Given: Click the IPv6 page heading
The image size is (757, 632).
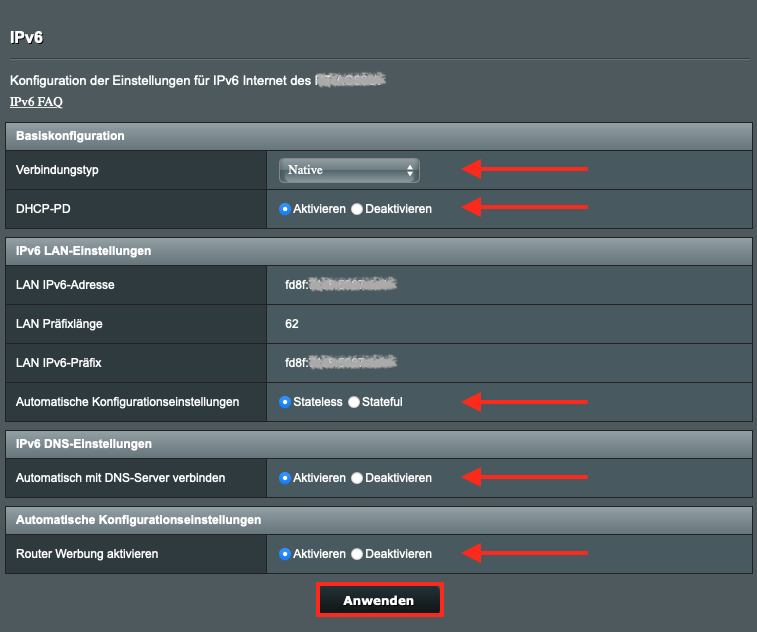Looking at the screenshot, I should 26,38.
